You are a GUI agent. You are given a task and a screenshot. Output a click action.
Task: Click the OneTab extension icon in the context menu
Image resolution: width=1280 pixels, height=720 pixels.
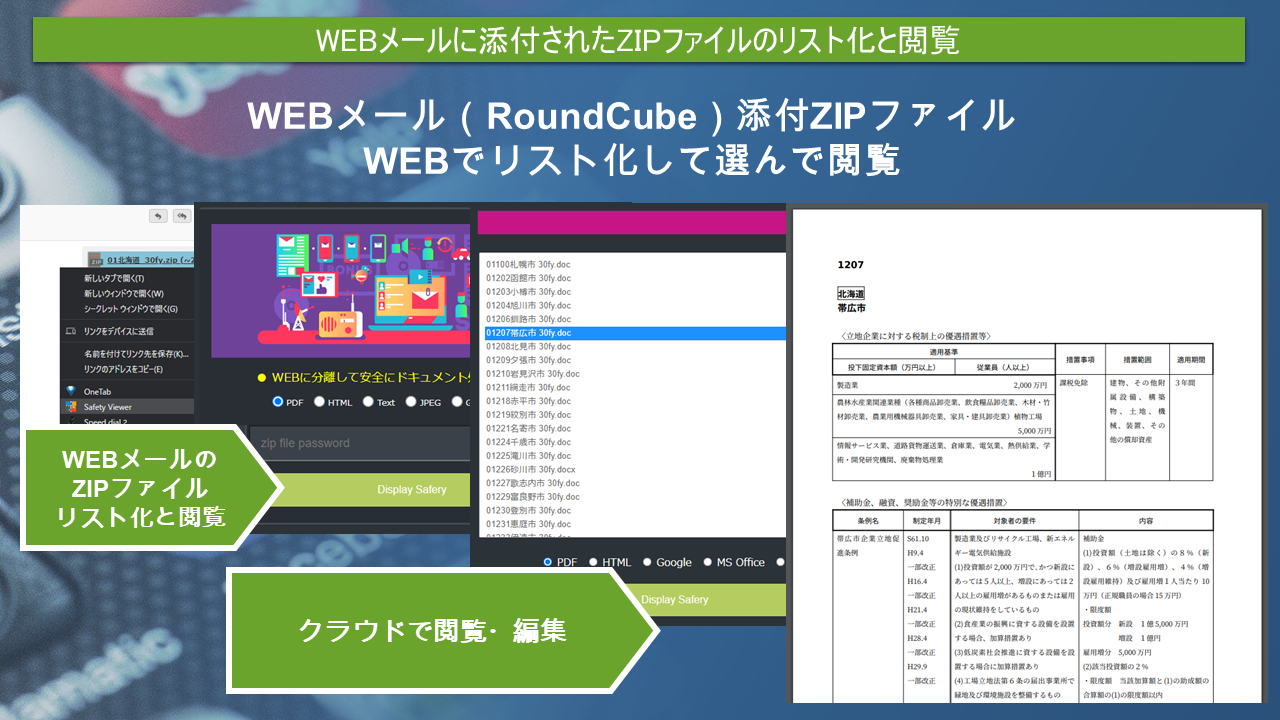[x=71, y=391]
